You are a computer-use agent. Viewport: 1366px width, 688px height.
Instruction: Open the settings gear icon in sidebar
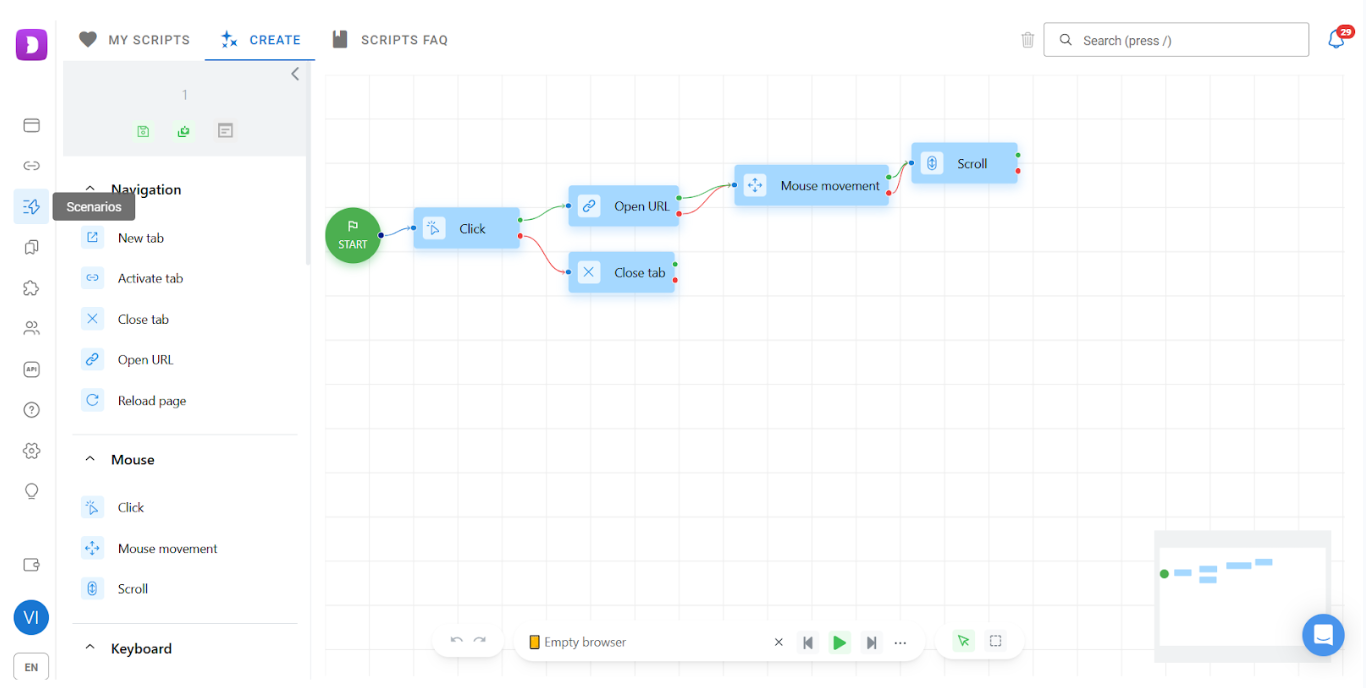coord(31,451)
